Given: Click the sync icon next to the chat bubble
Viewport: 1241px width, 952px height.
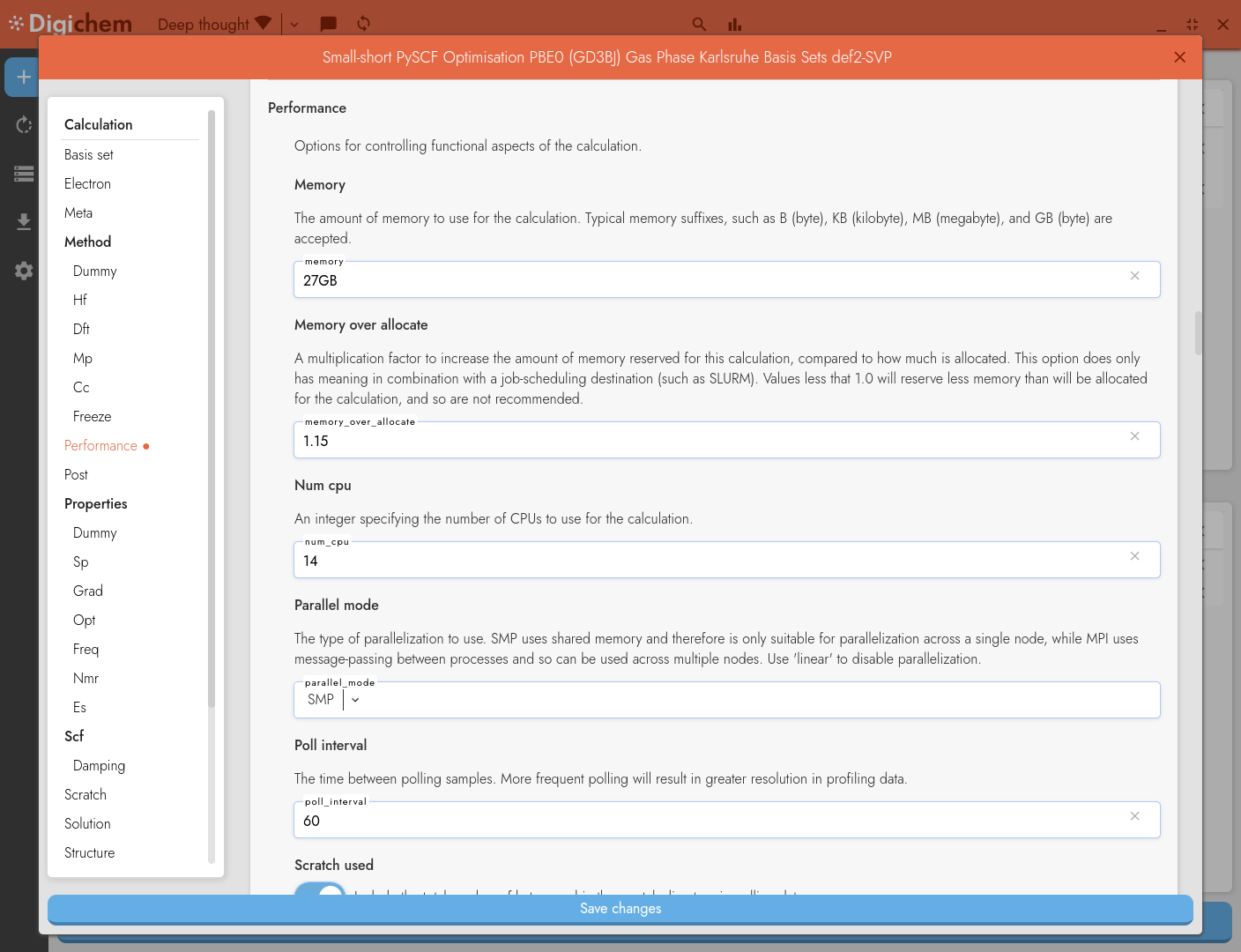Looking at the screenshot, I should [x=363, y=25].
